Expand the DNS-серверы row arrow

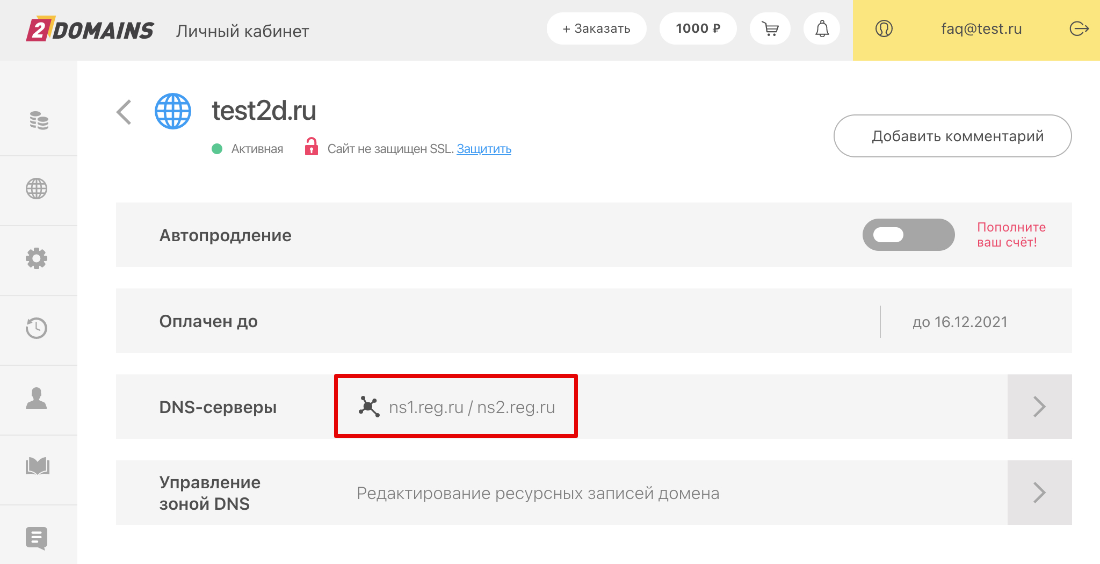[1039, 407]
